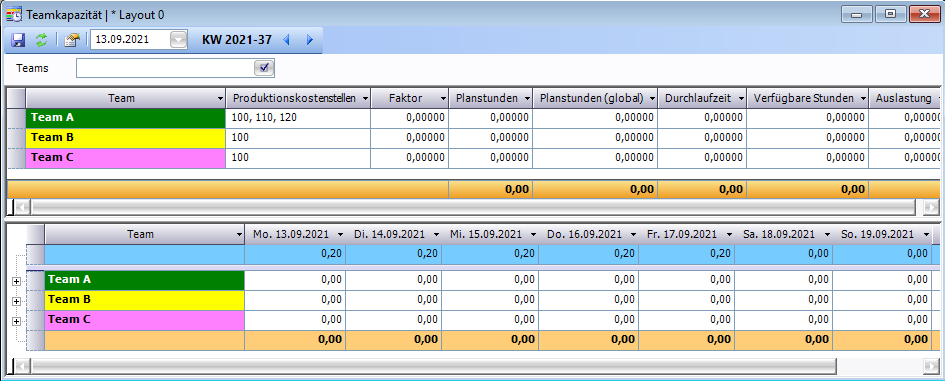Open Mi. 15.09.2021 column filter dropdown

click(533, 235)
